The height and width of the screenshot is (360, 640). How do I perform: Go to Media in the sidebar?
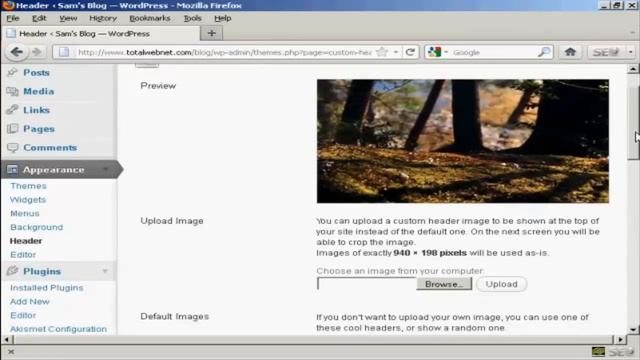pos(38,91)
